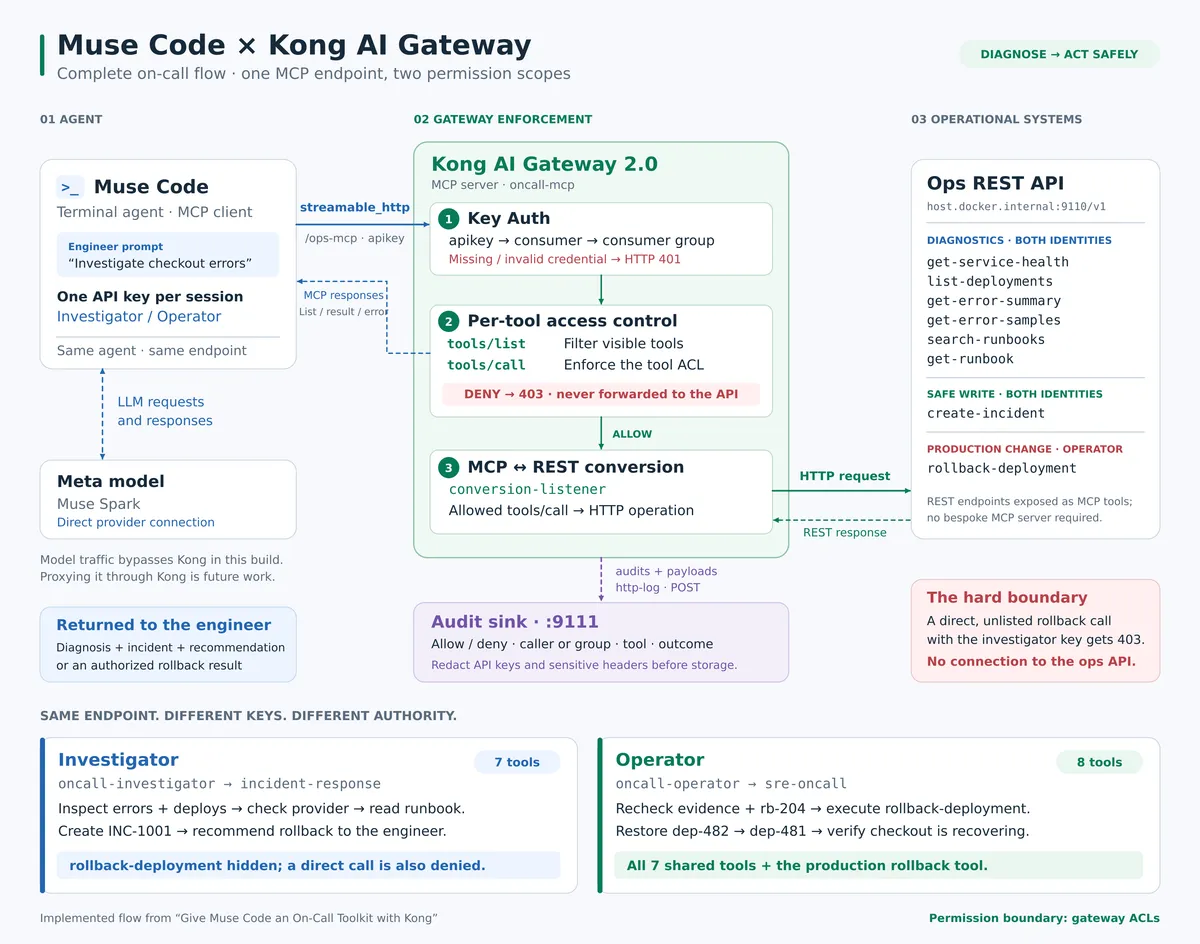
Task: Click the green 'ALLOW' arrow label
Action: pyautogui.click(x=632, y=434)
